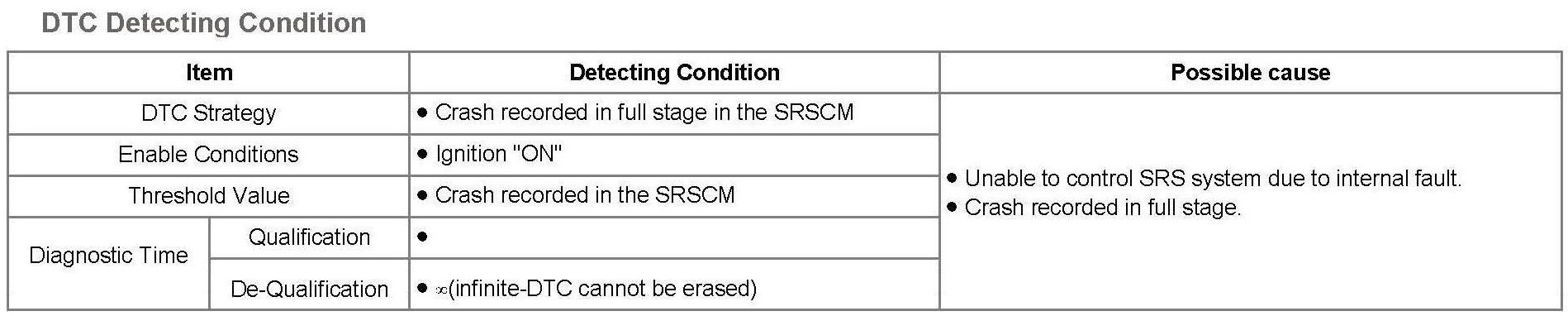Viewport: 1568px width, 316px height.
Task: Click the empty Qualification bullet cell
Action: click(674, 237)
